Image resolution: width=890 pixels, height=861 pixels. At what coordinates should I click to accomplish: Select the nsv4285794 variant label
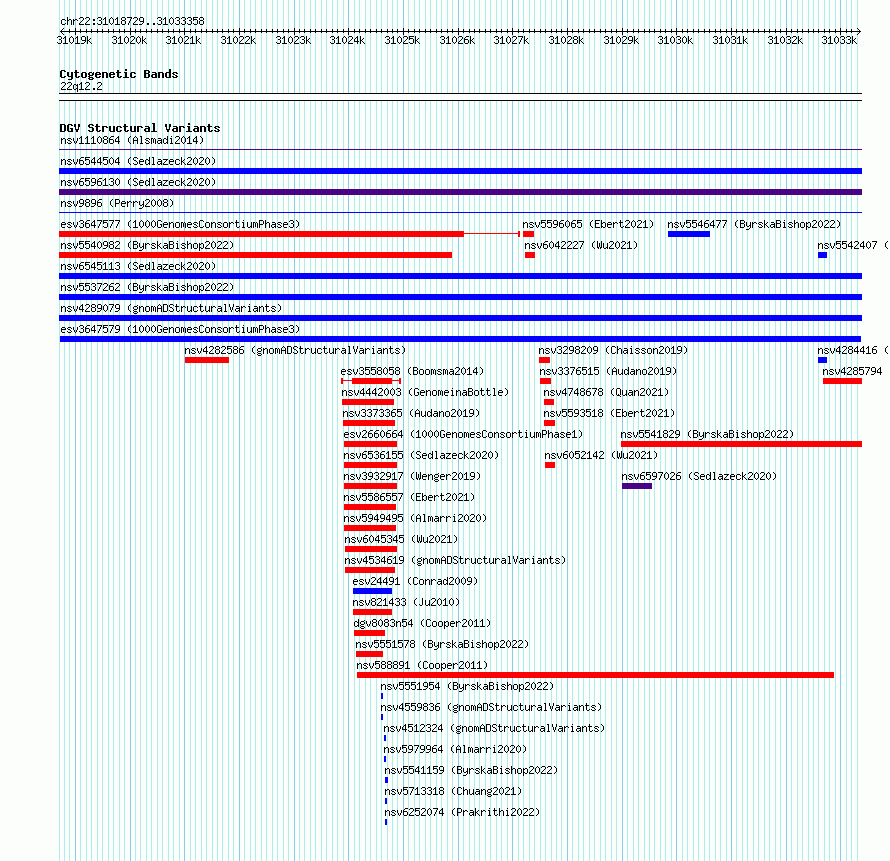[853, 371]
